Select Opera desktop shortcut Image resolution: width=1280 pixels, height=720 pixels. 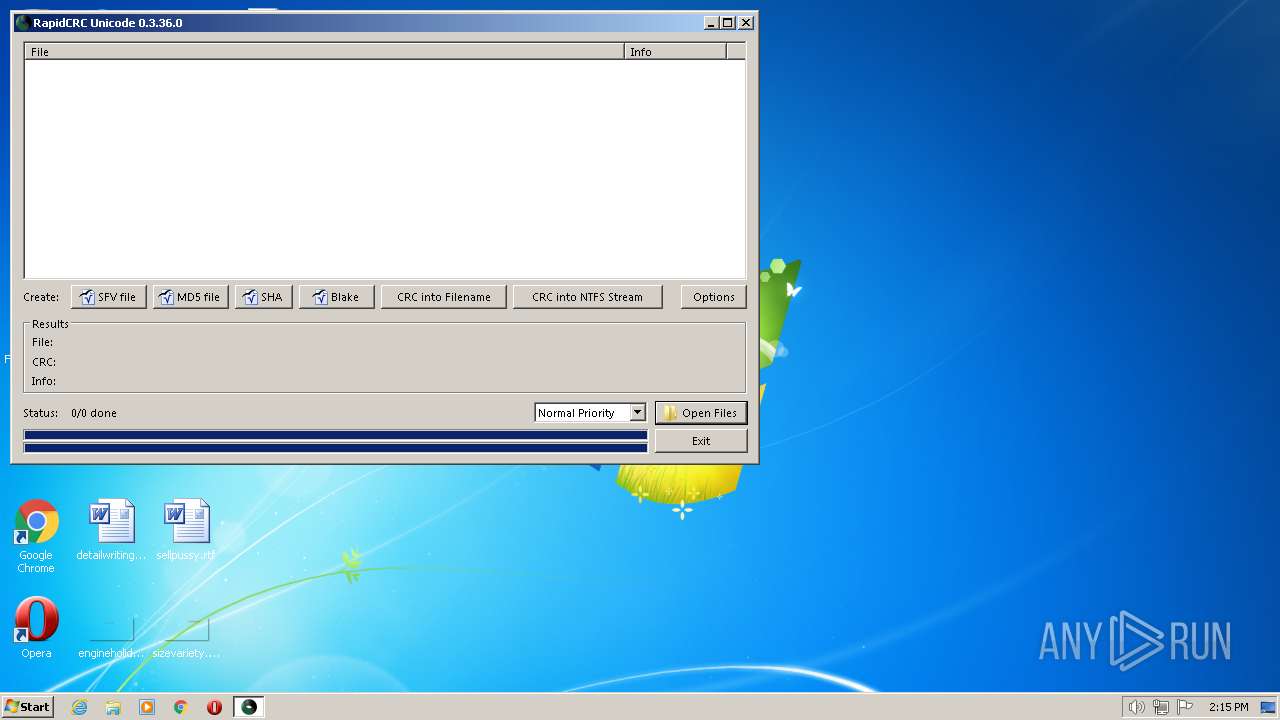pos(36,628)
